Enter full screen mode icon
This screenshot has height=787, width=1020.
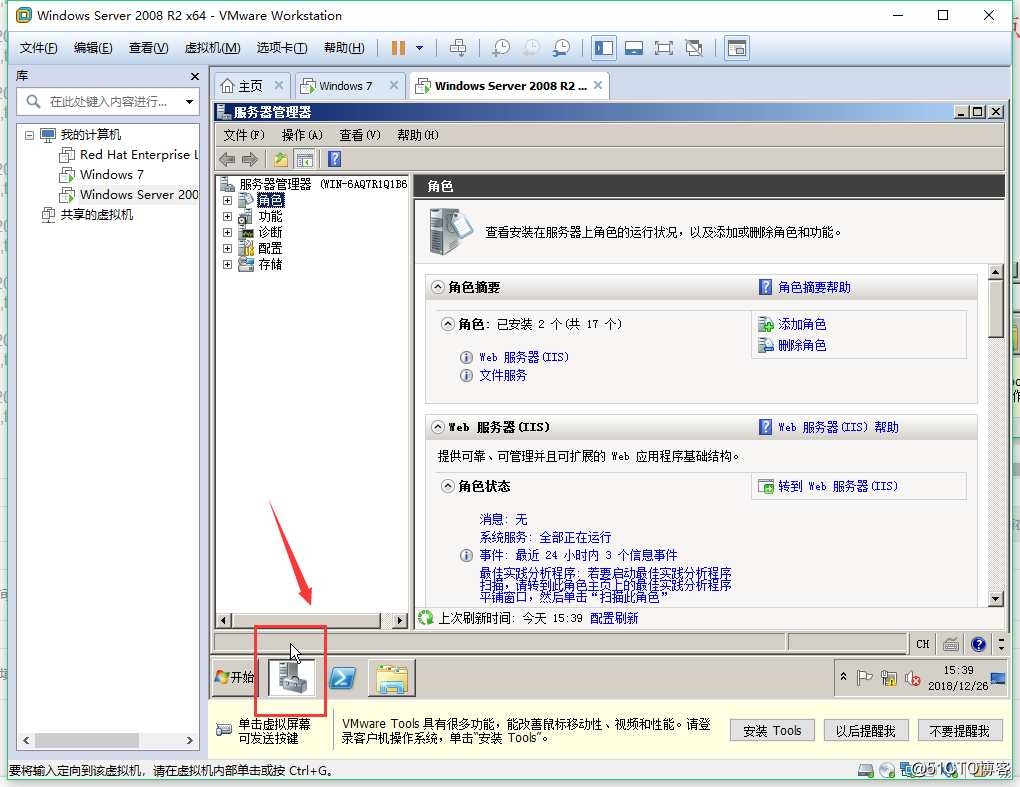click(x=664, y=48)
